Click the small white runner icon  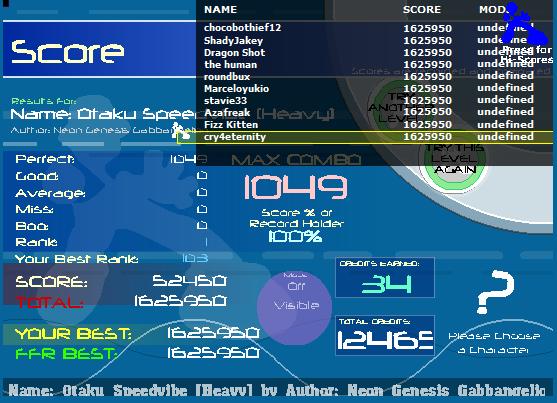point(180,130)
